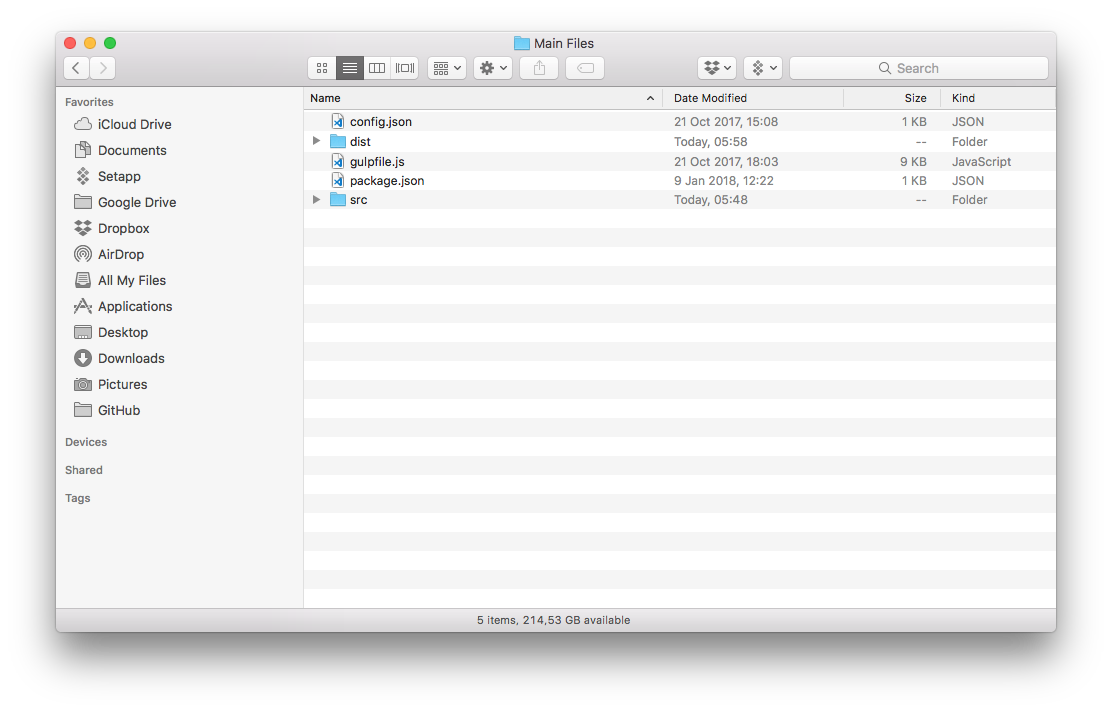
Task: Select the config.json file name
Action: pos(381,122)
